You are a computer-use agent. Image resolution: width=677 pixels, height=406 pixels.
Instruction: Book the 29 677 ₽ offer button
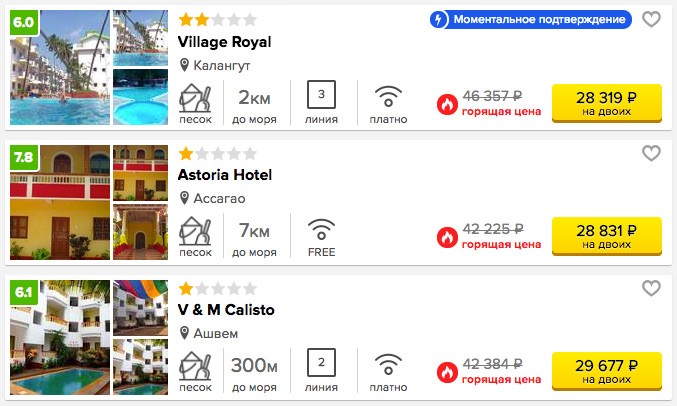(x=607, y=371)
